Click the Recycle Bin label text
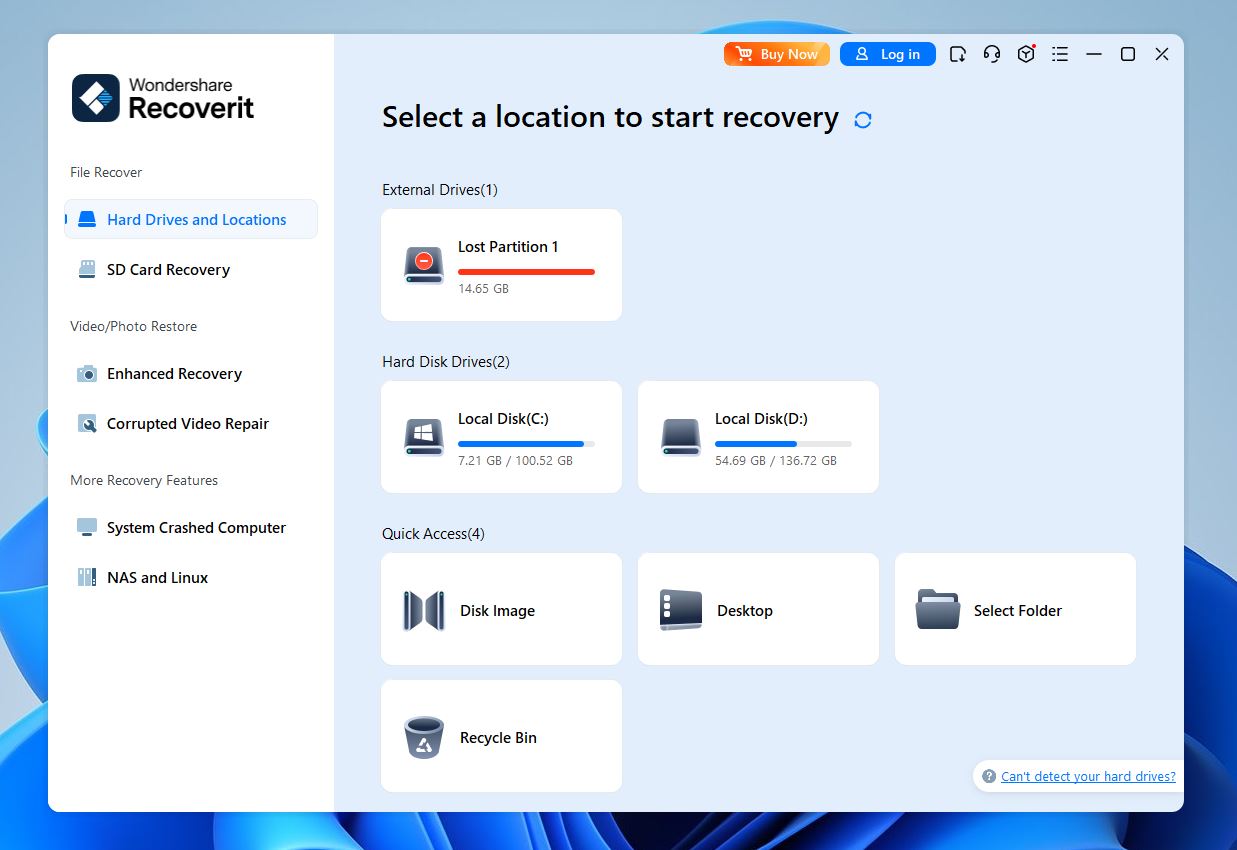 tap(498, 738)
